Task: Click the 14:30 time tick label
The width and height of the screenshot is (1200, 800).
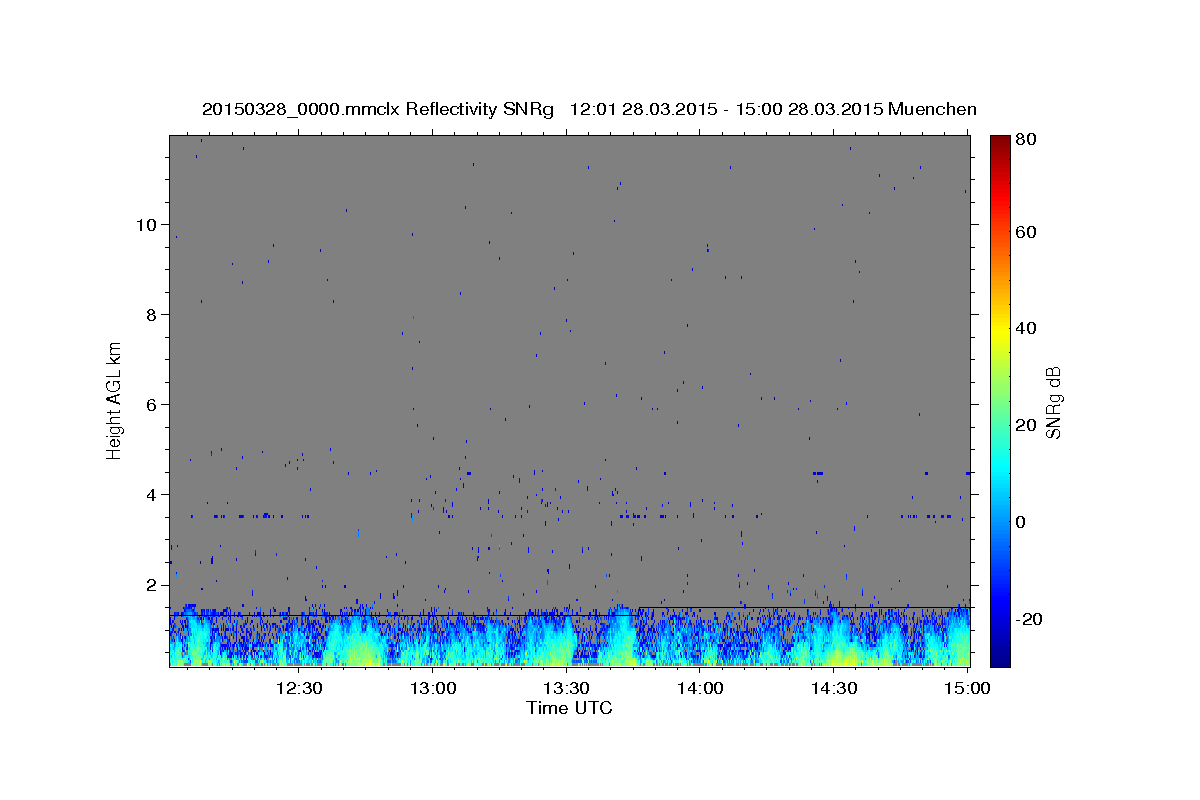Action: click(834, 688)
